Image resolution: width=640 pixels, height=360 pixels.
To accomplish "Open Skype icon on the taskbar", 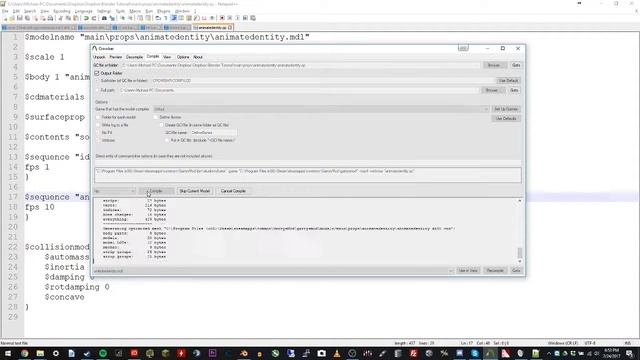I will (475, 353).
